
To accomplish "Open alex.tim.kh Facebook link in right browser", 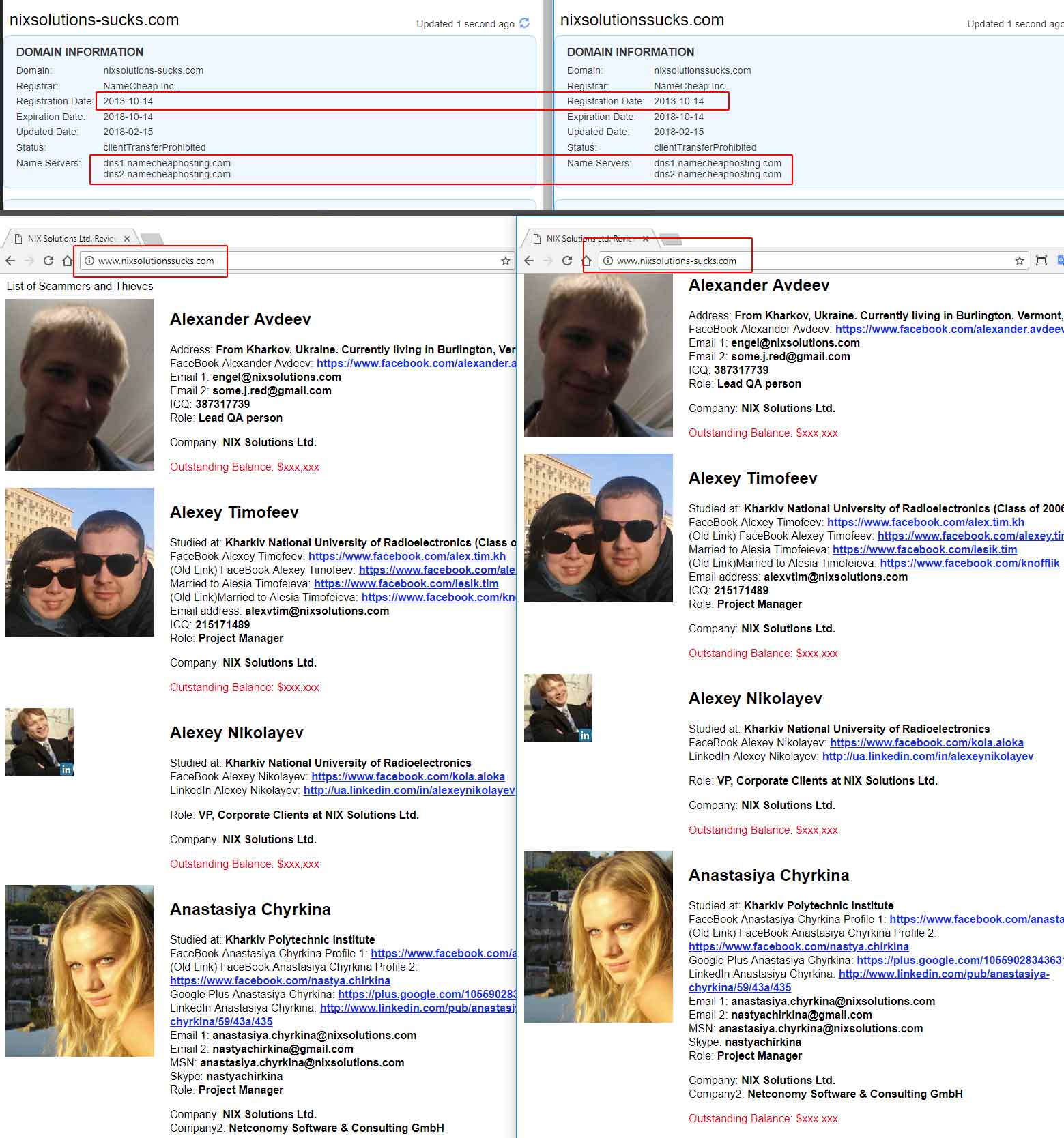I will pyautogui.click(x=925, y=522).
